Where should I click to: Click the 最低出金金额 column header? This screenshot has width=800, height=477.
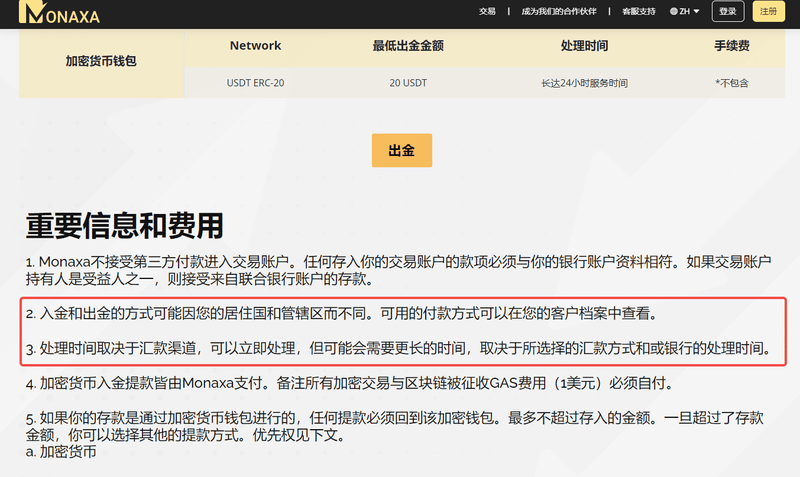(x=408, y=46)
